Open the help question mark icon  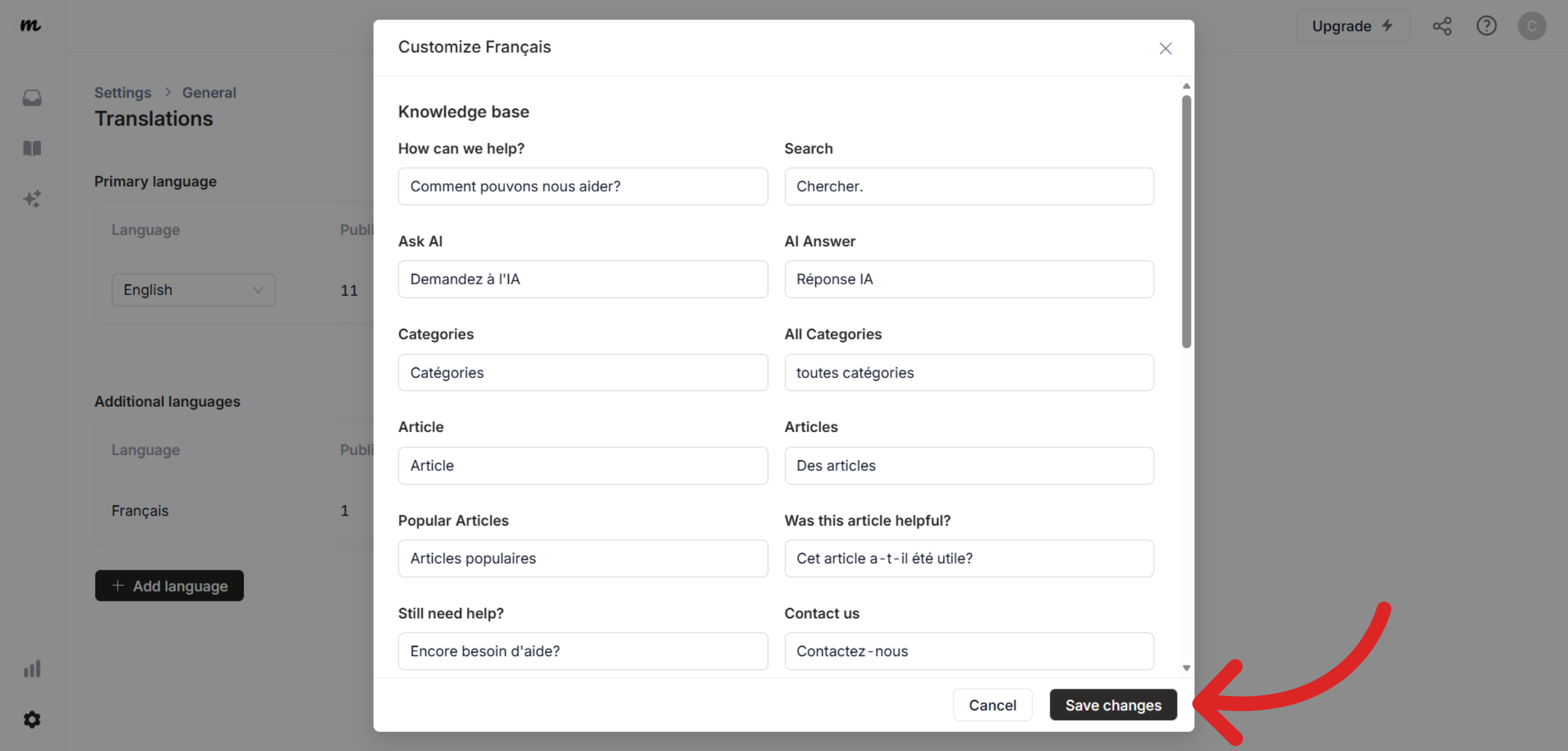pos(1486,26)
